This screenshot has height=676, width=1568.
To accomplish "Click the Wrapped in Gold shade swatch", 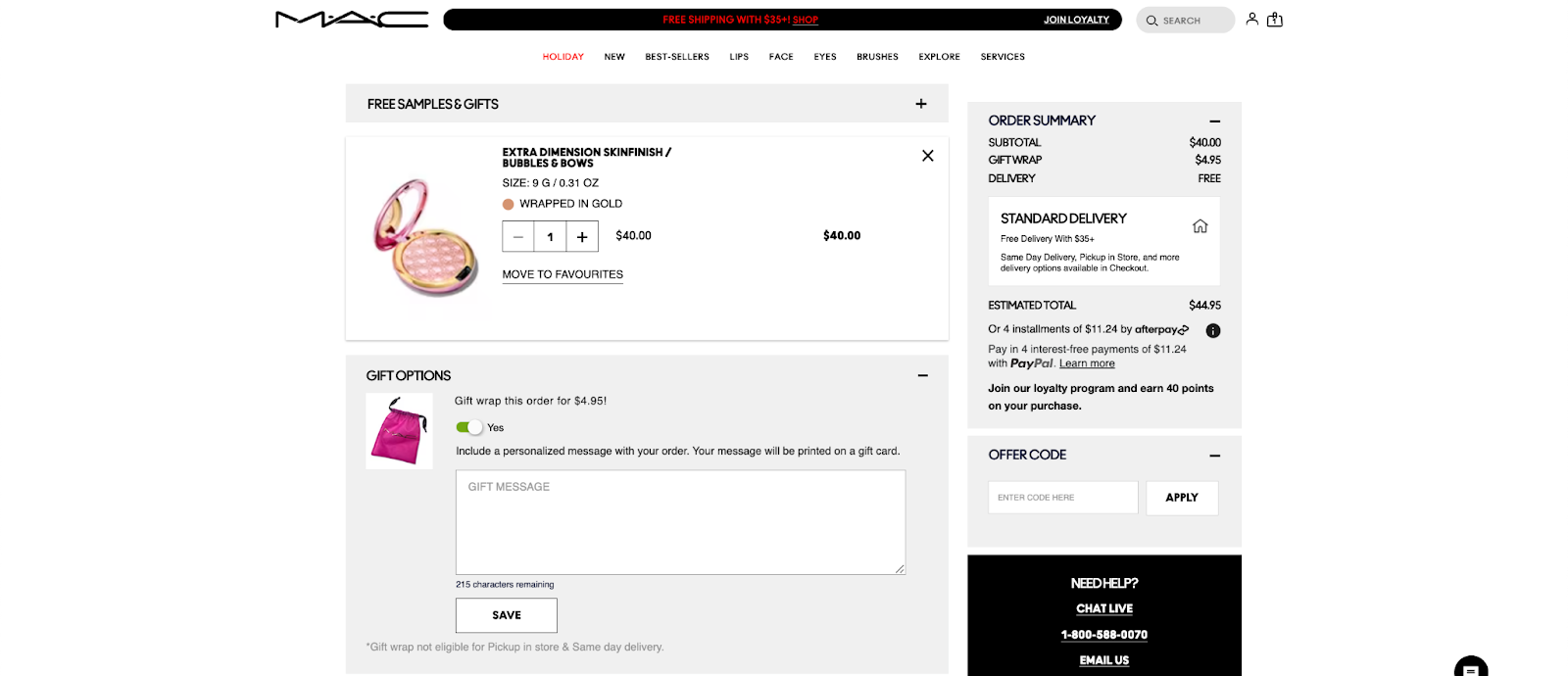I will [509, 205].
